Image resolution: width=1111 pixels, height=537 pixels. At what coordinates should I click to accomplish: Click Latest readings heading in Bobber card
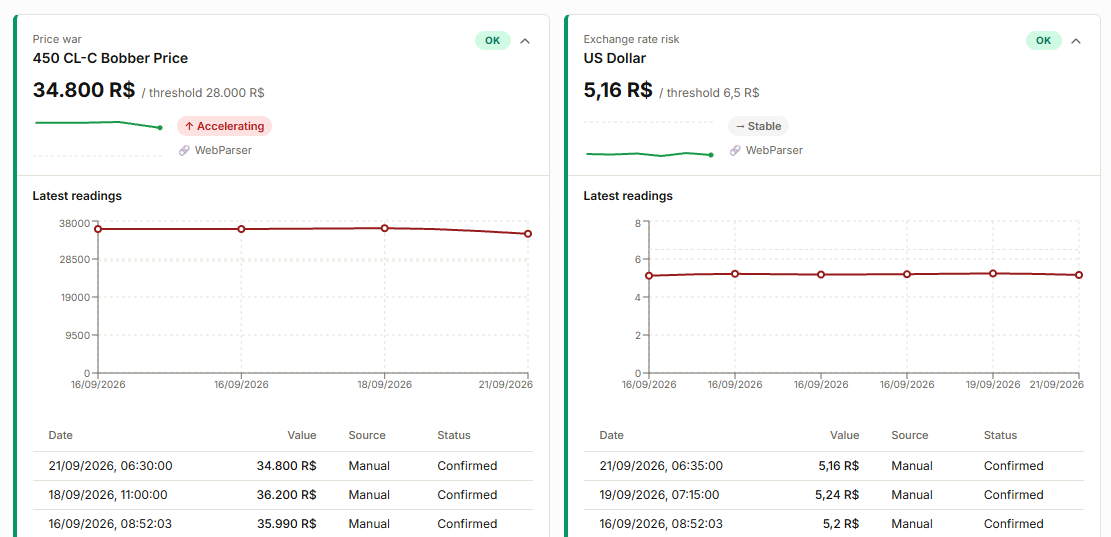click(x=77, y=196)
